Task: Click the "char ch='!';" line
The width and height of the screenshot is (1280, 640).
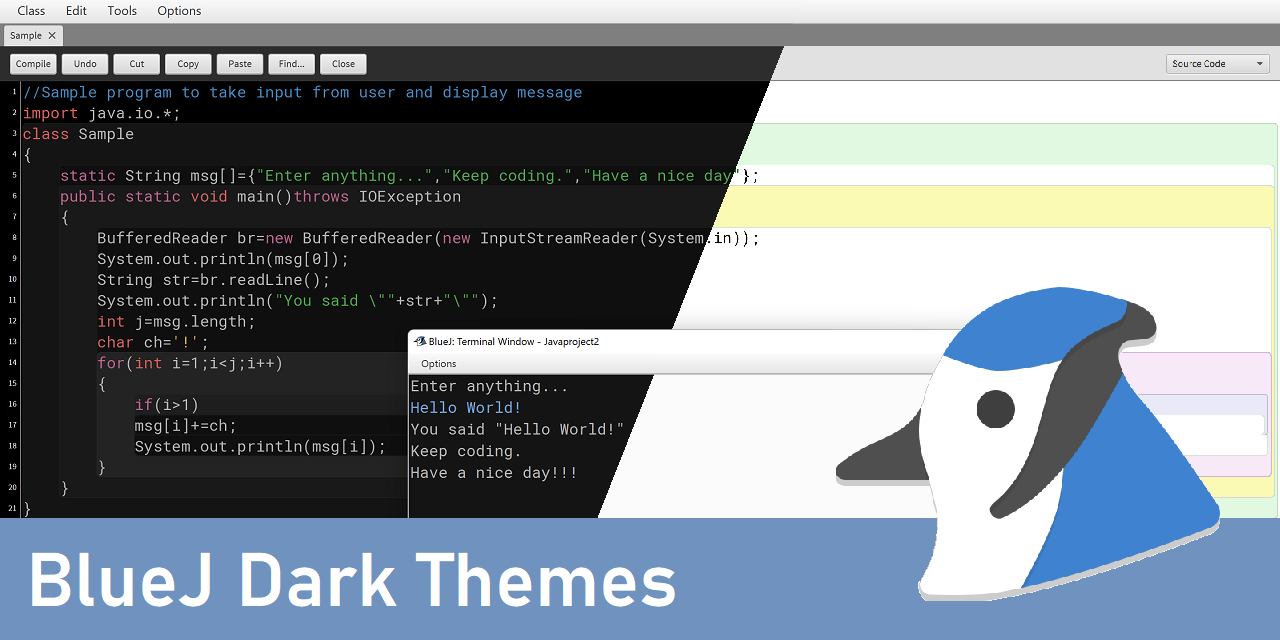Action: (153, 342)
